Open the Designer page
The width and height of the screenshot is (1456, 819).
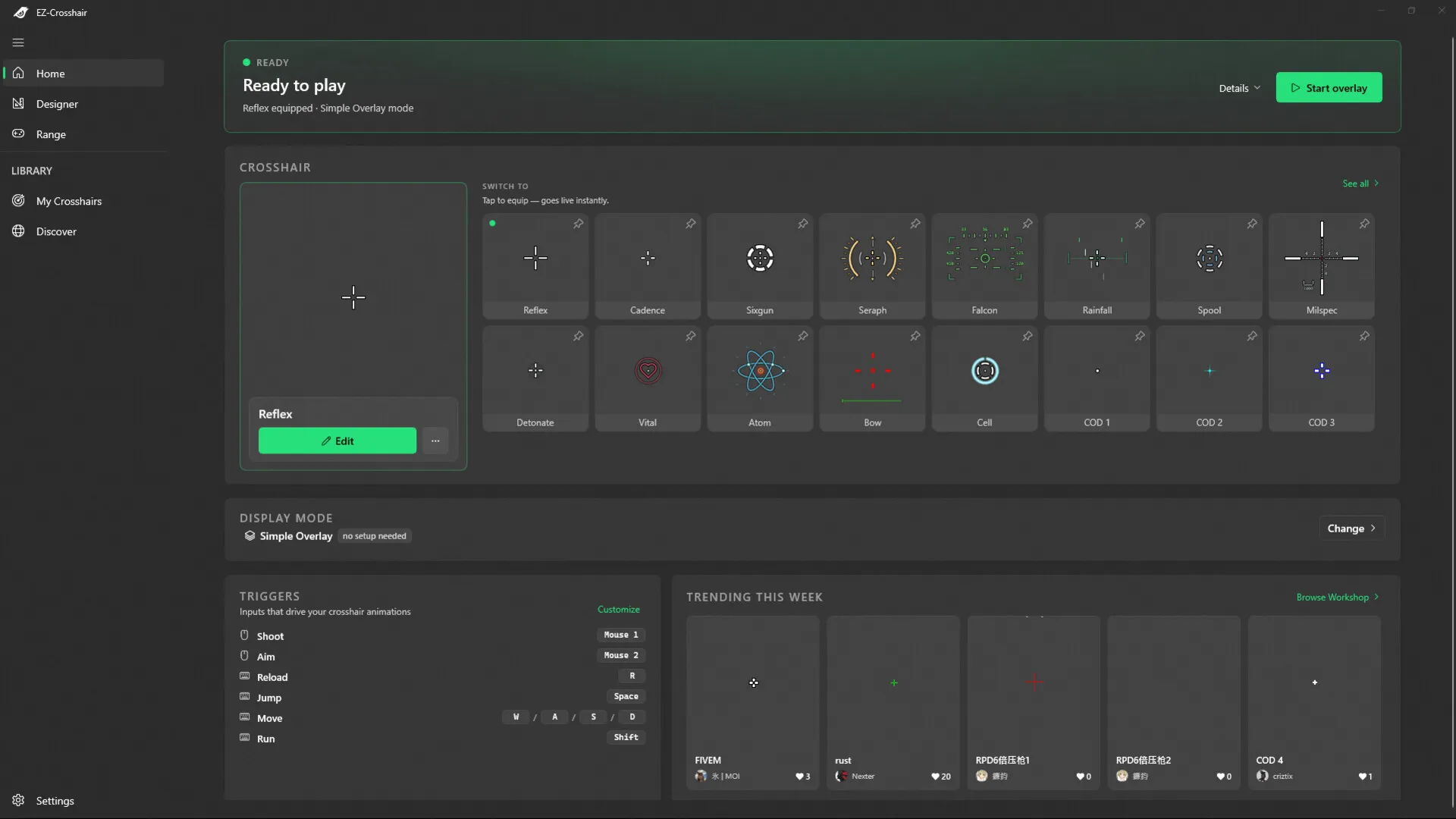(83, 104)
